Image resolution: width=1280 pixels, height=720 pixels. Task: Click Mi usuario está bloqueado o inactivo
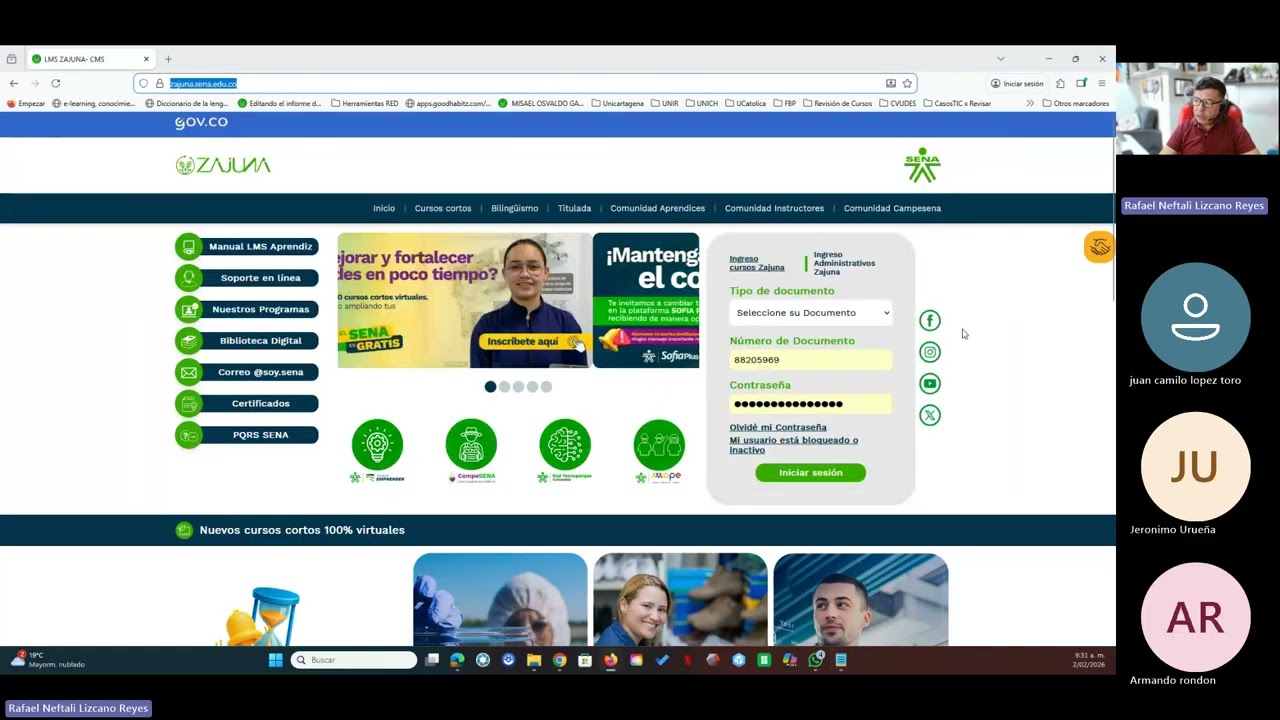[794, 445]
